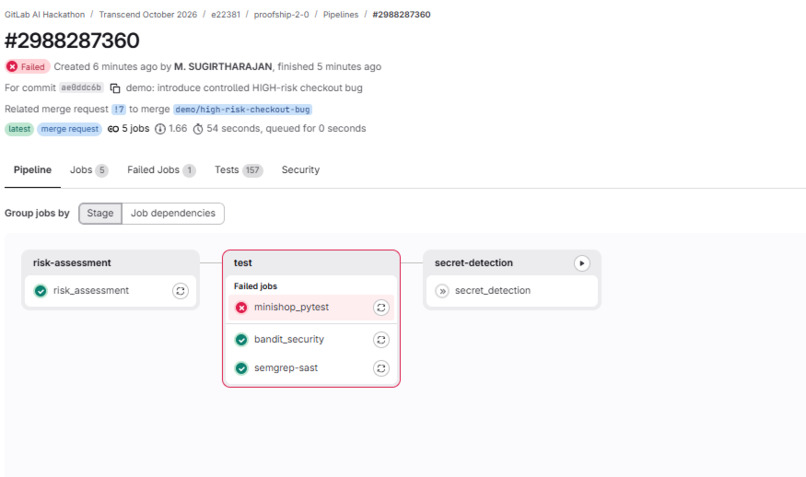Screen dimensions: 806x477
Task: Click the 'test' stage title
Action: tap(243, 263)
